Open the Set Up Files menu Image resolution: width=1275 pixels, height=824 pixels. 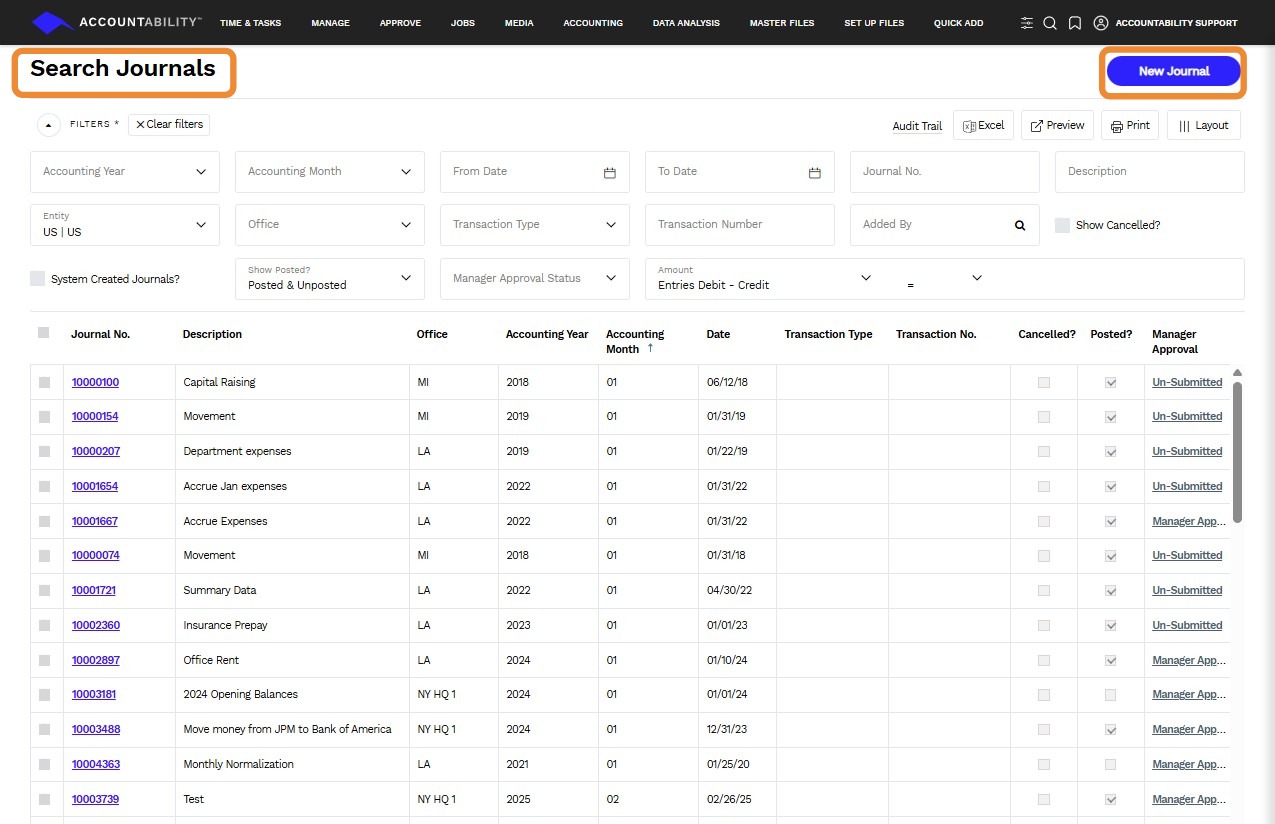874,23
